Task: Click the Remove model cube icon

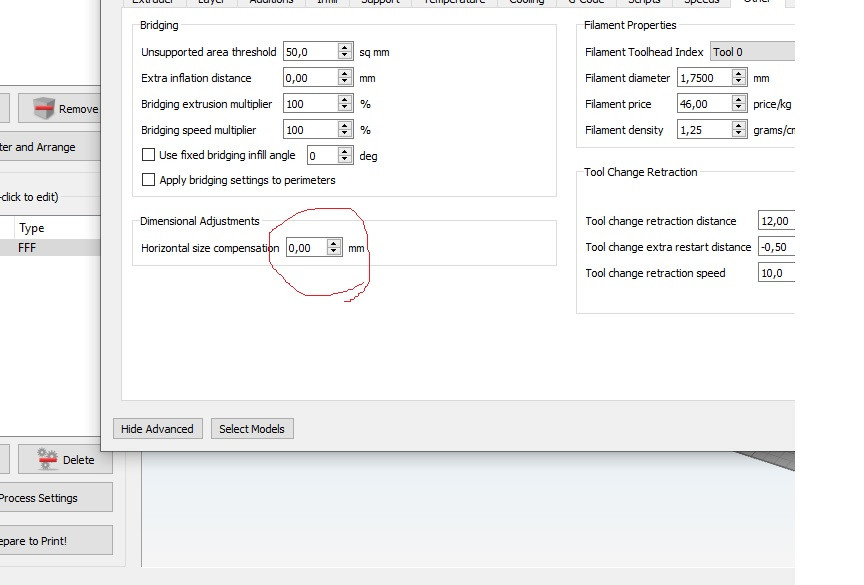Action: [44, 108]
